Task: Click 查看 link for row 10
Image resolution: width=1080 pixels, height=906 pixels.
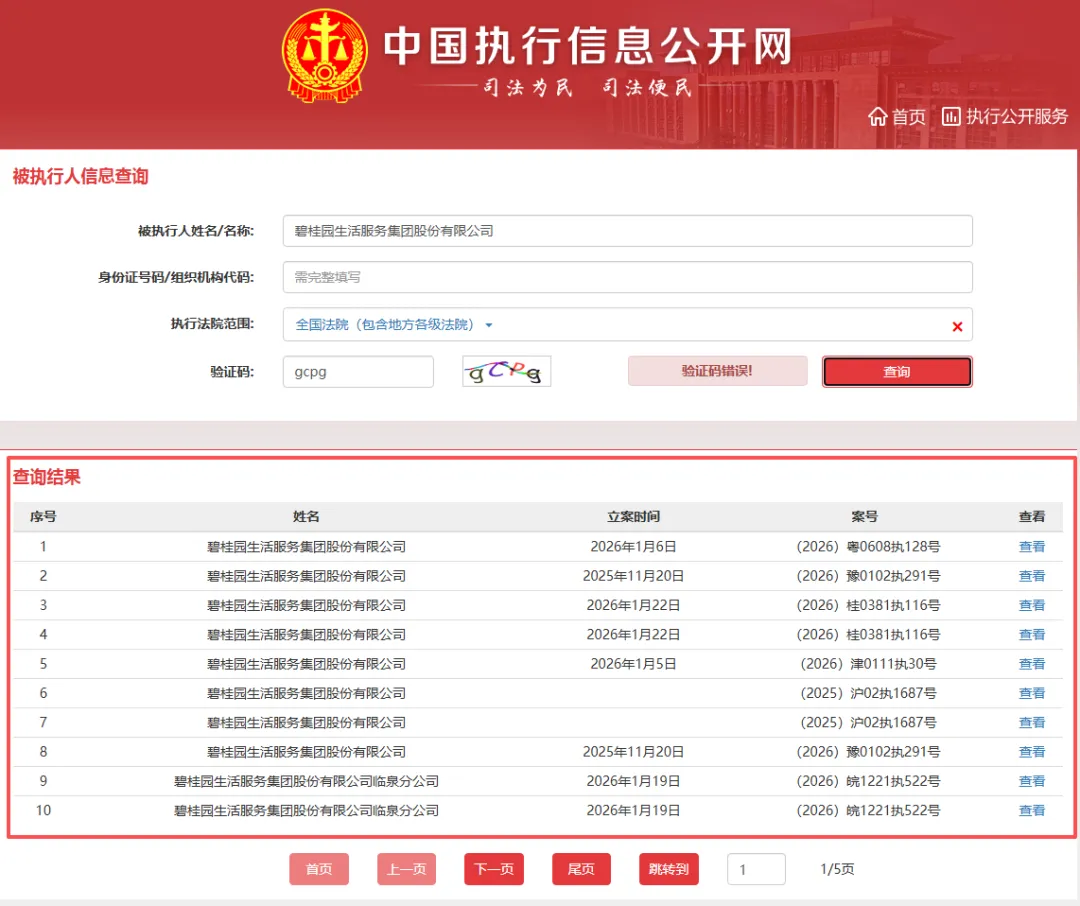Action: click(1032, 810)
